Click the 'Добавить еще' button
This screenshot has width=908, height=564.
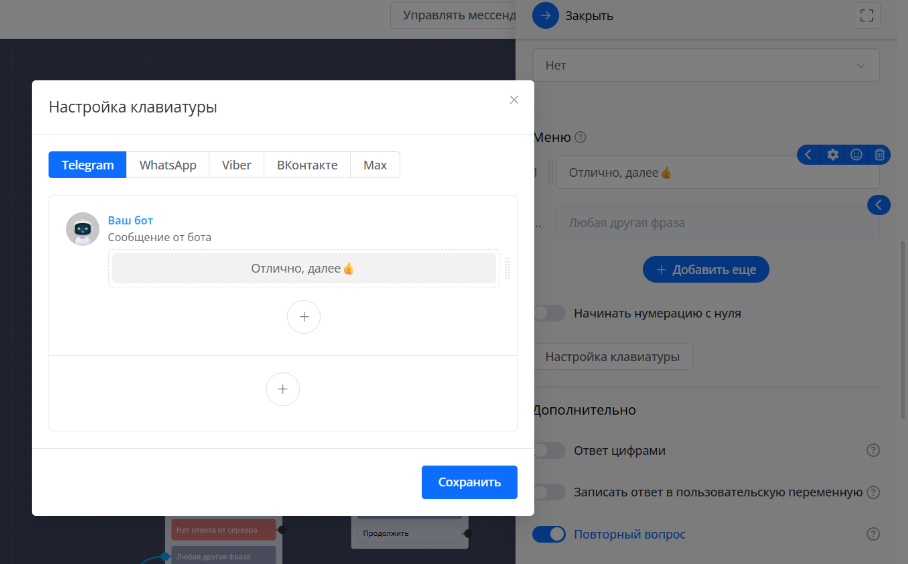(x=705, y=269)
